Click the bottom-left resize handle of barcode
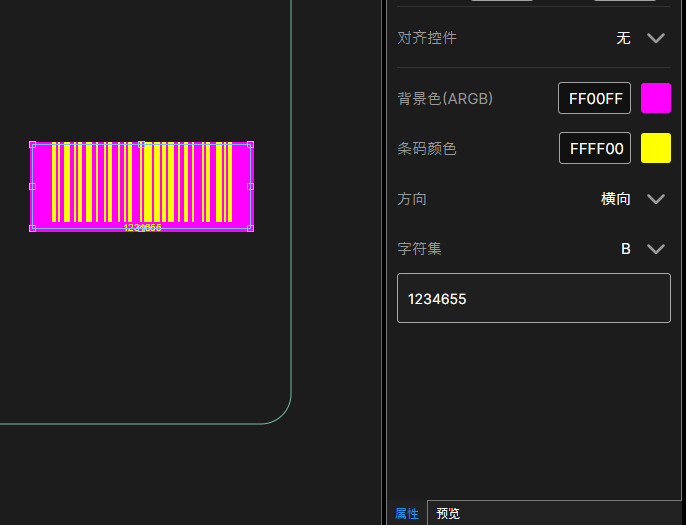Image resolution: width=686 pixels, height=525 pixels. 32,228
